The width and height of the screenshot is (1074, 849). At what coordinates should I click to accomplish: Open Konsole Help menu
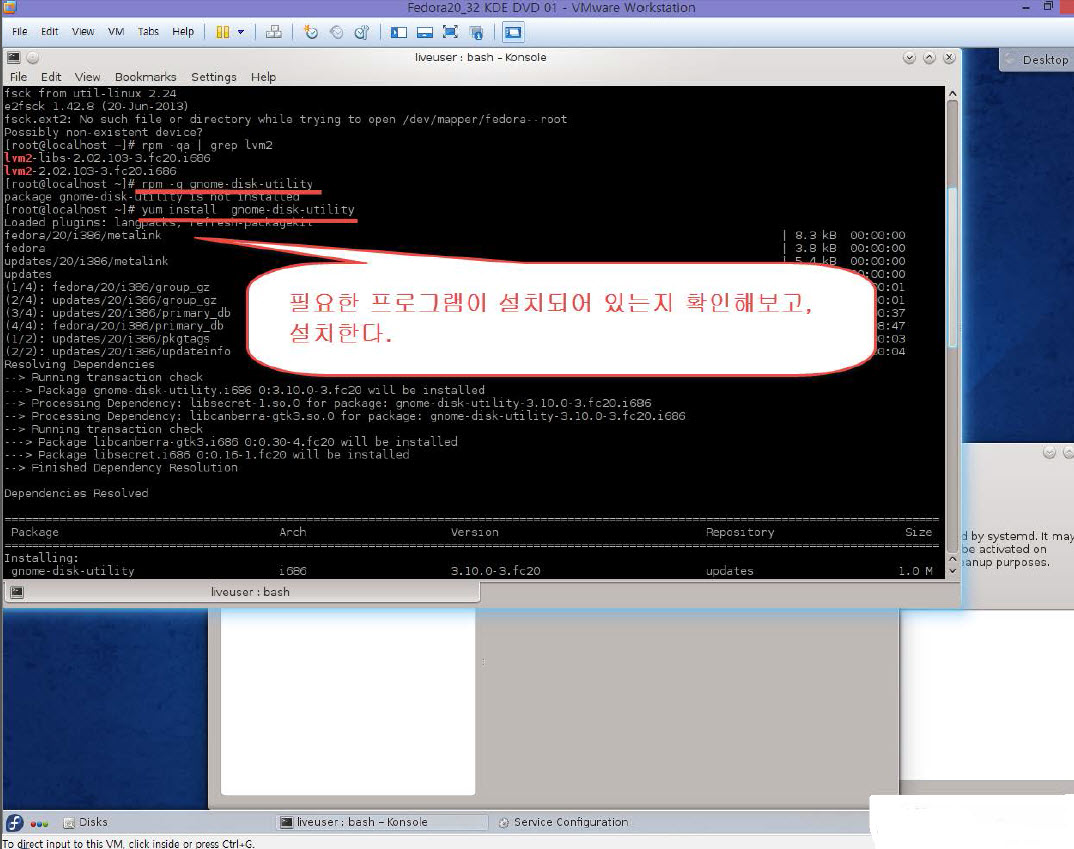(x=263, y=77)
